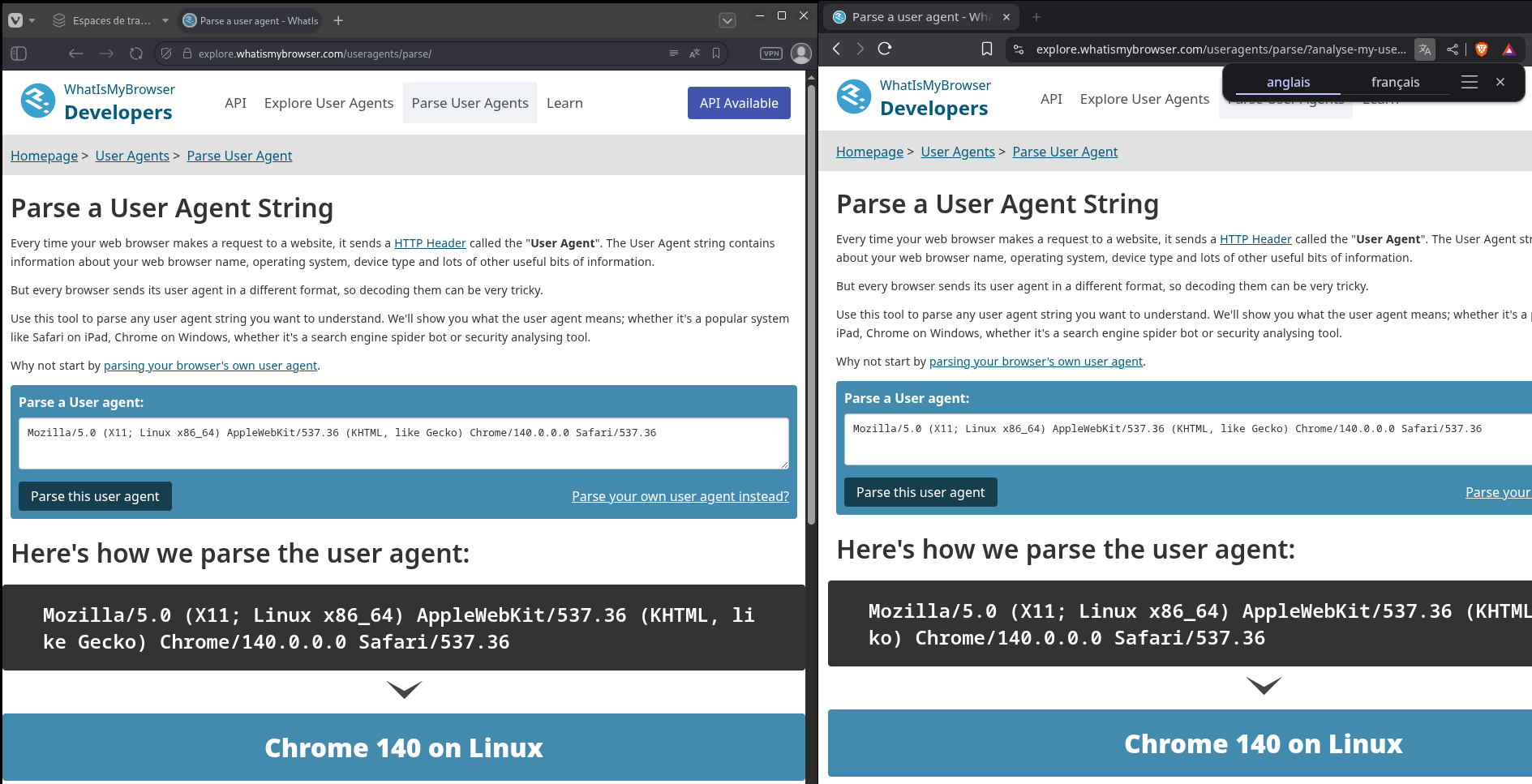Select the français tab in translate popup

click(x=1395, y=82)
